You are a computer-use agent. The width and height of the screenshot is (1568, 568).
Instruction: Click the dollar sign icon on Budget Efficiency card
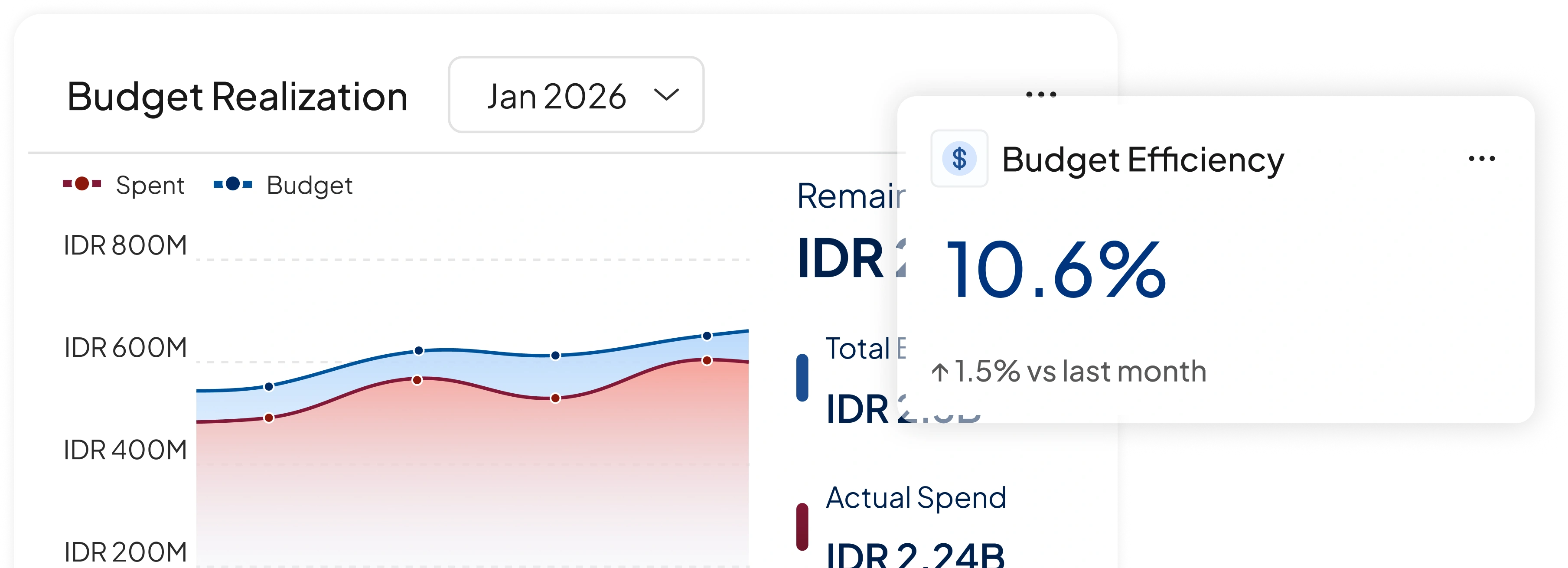pyautogui.click(x=959, y=158)
